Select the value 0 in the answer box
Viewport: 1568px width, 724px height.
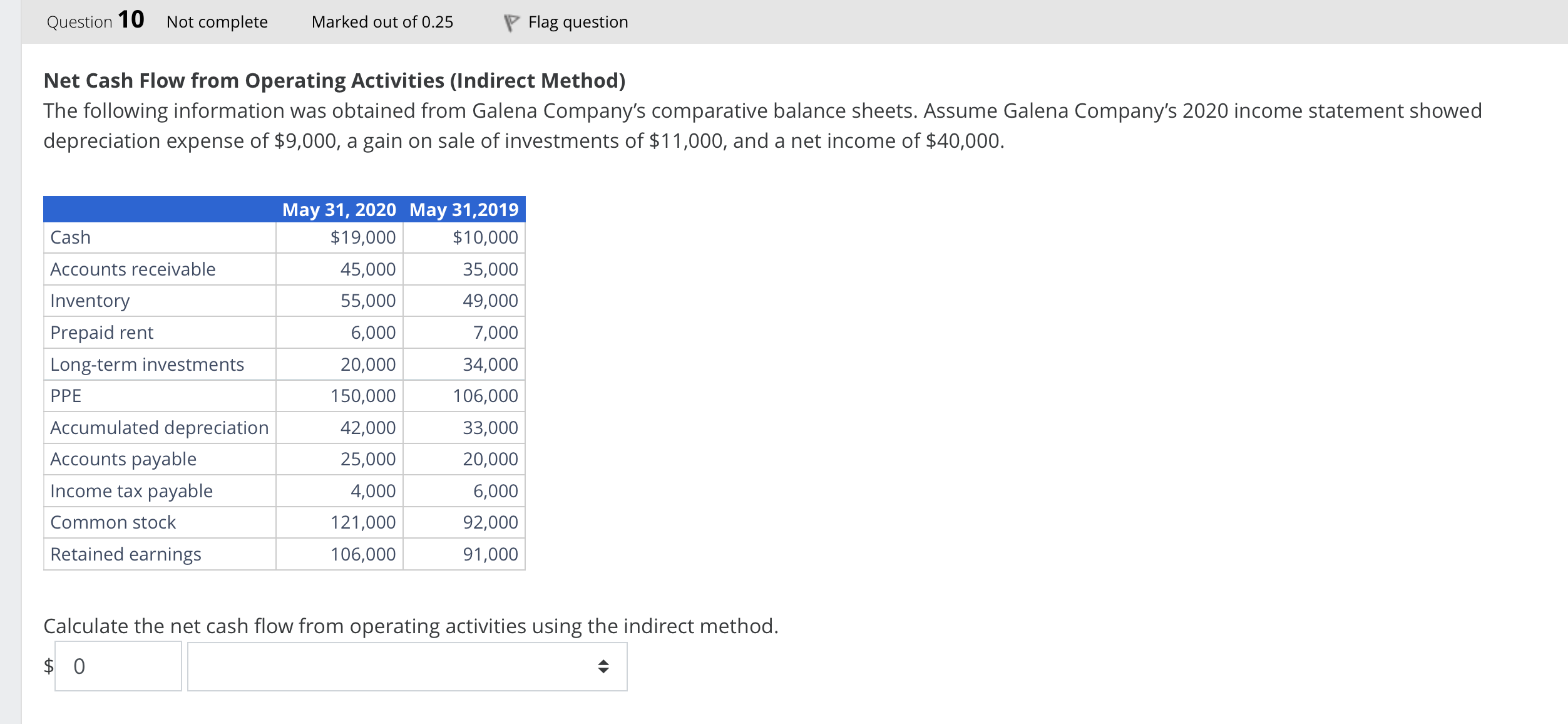click(x=79, y=666)
